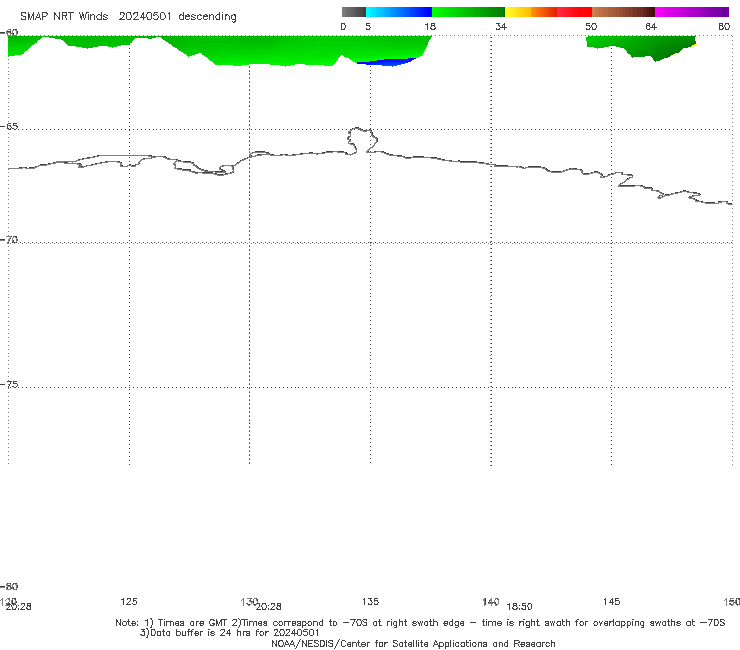This screenshot has height=650, width=740.
Task: Click the latitude label '-75'
Action: pyautogui.click(x=9, y=384)
